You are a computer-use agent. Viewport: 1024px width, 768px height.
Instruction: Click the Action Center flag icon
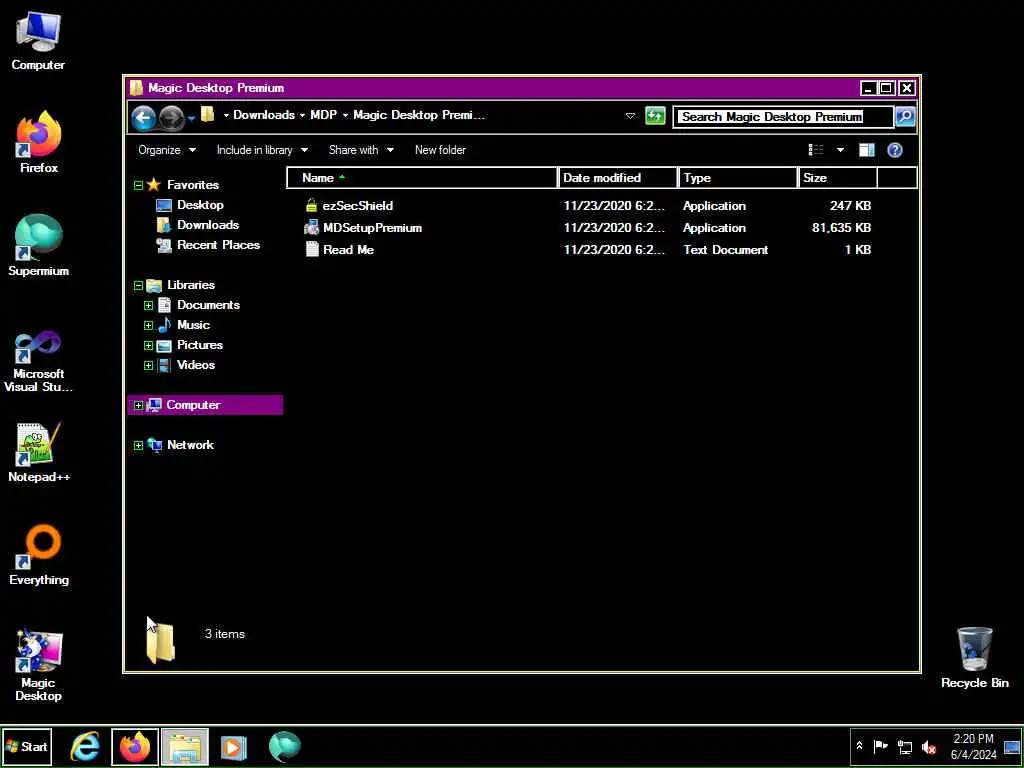pos(880,746)
